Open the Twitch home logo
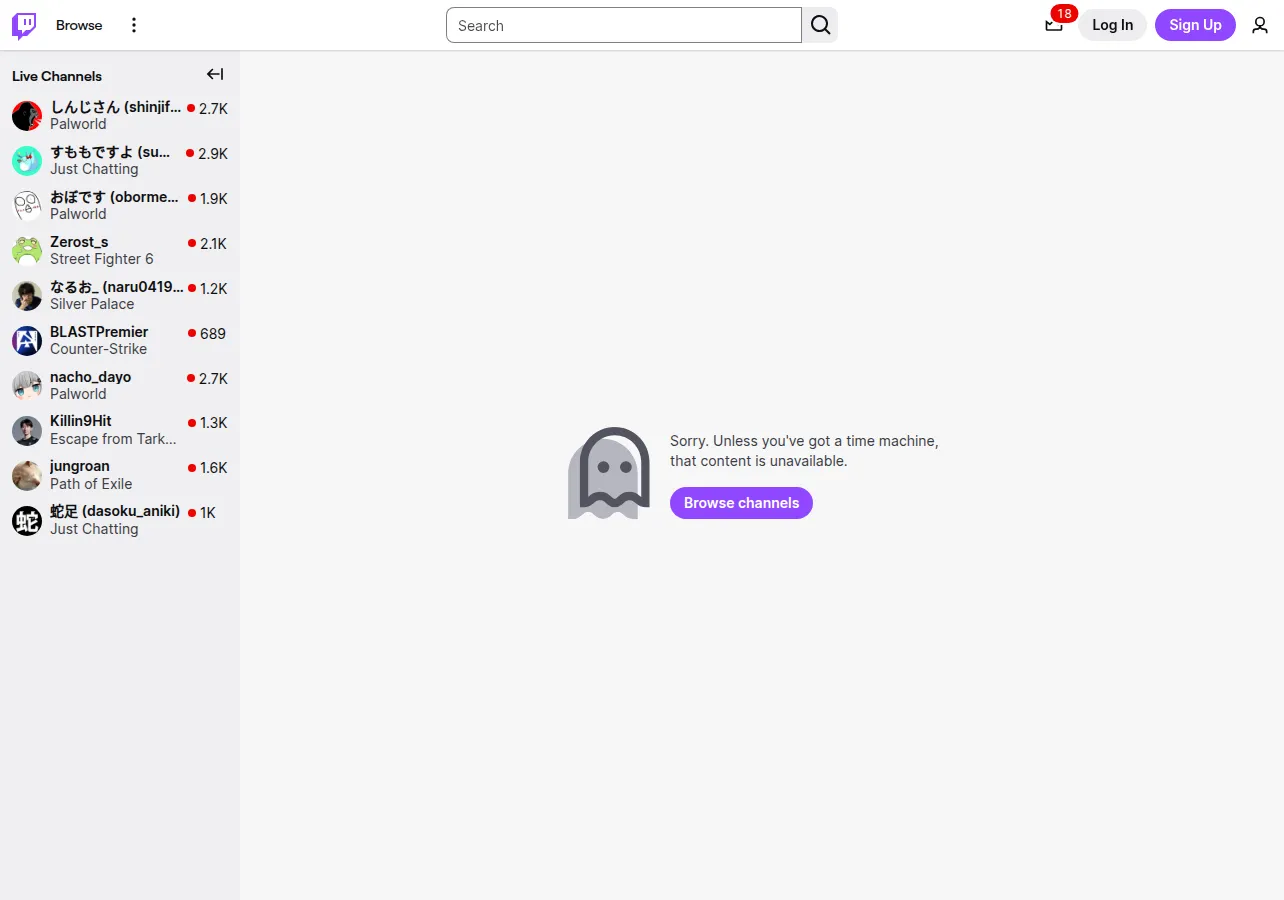 pos(24,25)
